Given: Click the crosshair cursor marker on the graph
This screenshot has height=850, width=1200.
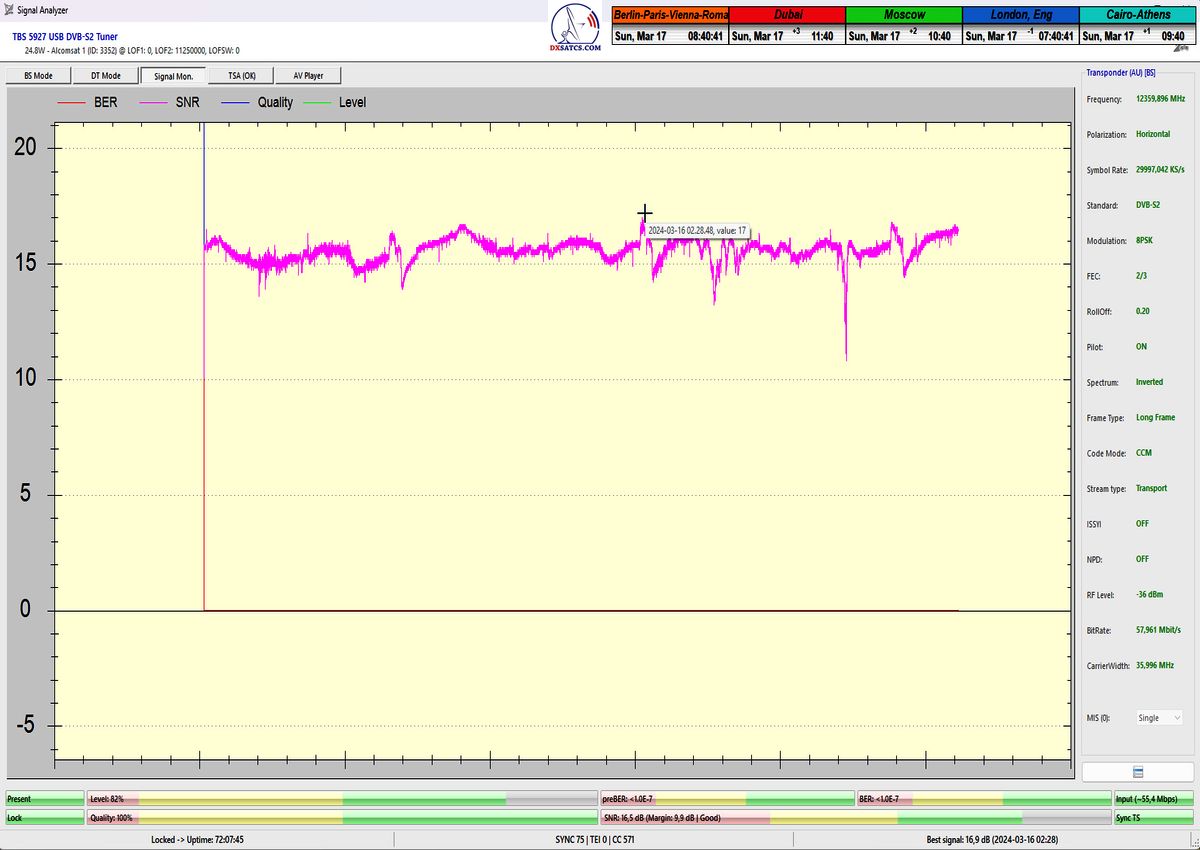Looking at the screenshot, I should click(645, 213).
